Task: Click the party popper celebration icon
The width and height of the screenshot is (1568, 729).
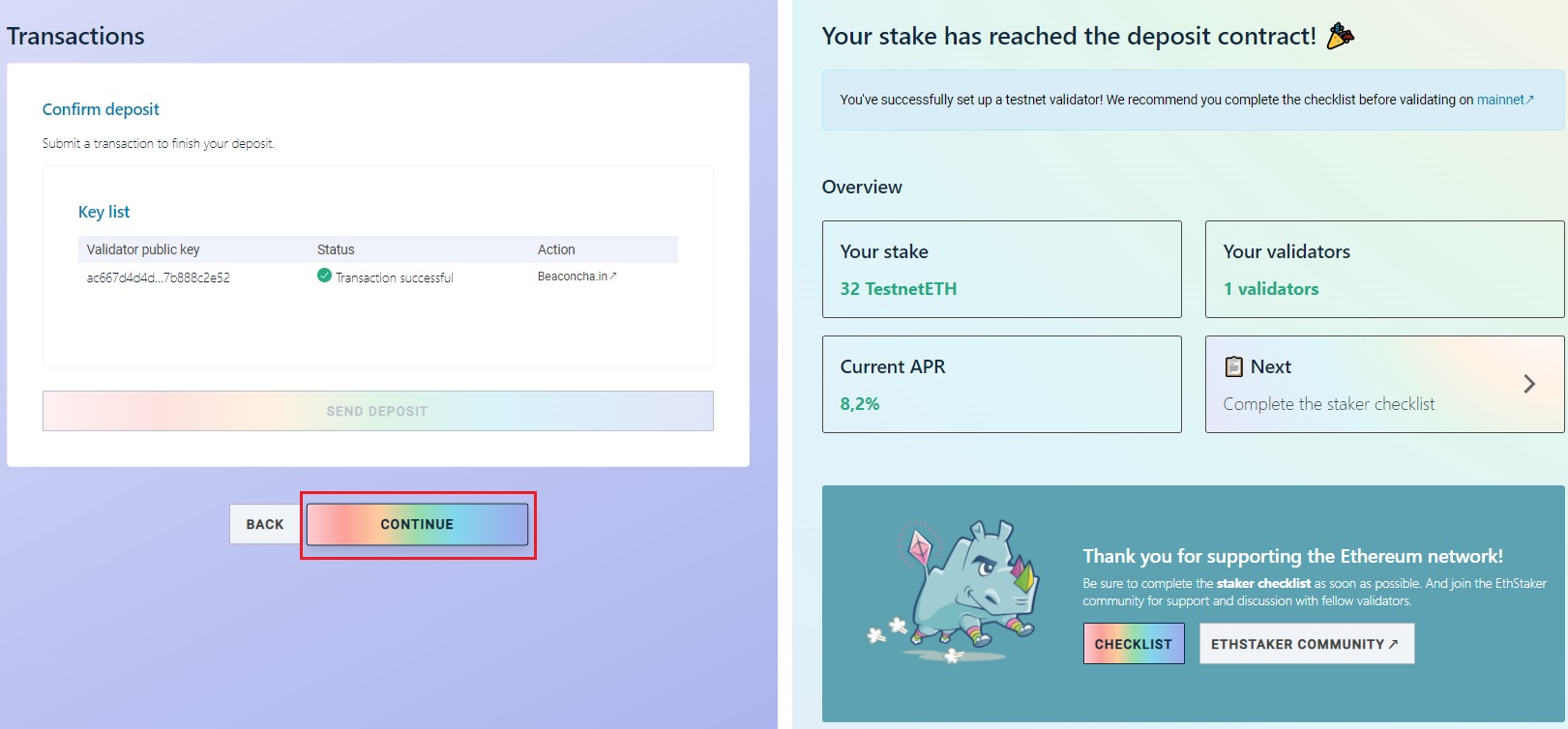Action: tap(1341, 36)
